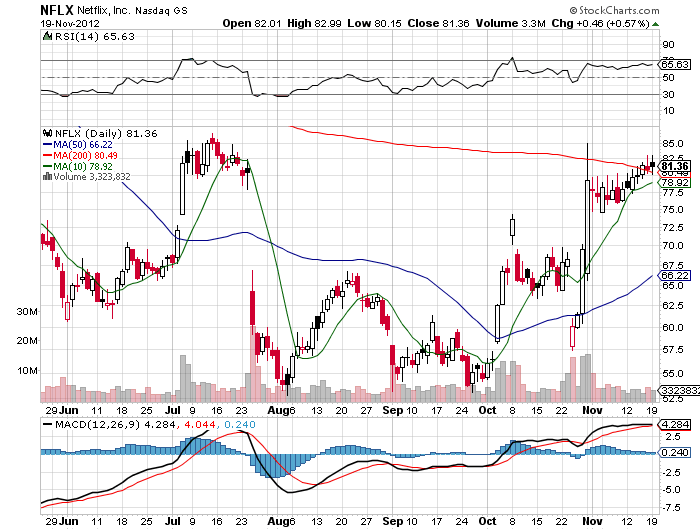Viewport: 700px width, 530px height.
Task: Click the 'Aug' date label under the price panel
Action: (x=278, y=410)
